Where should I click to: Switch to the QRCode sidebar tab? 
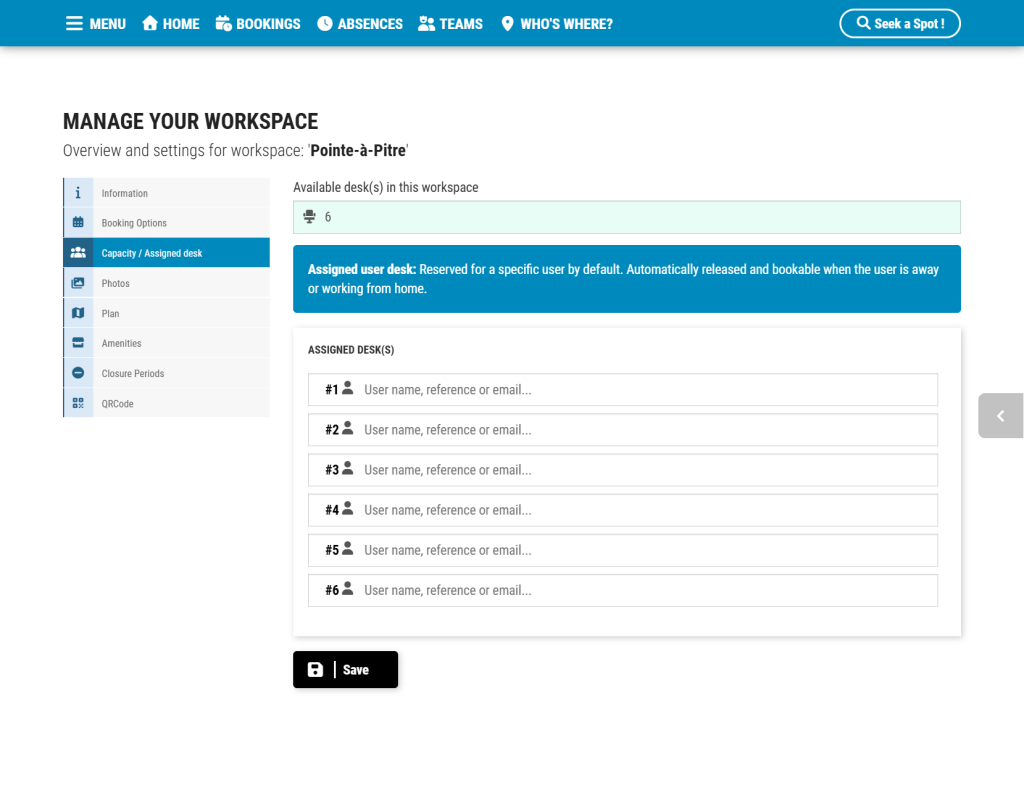pyautogui.click(x=167, y=403)
